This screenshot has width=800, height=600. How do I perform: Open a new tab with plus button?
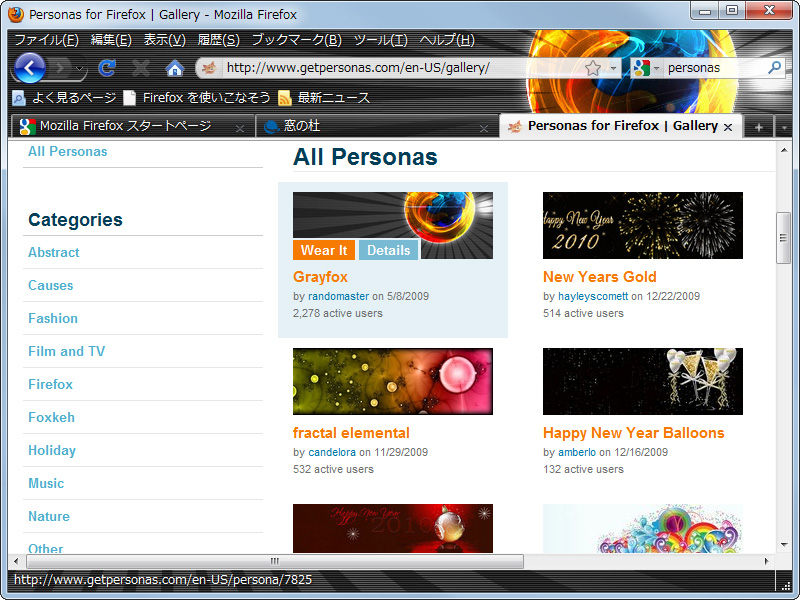coord(759,127)
